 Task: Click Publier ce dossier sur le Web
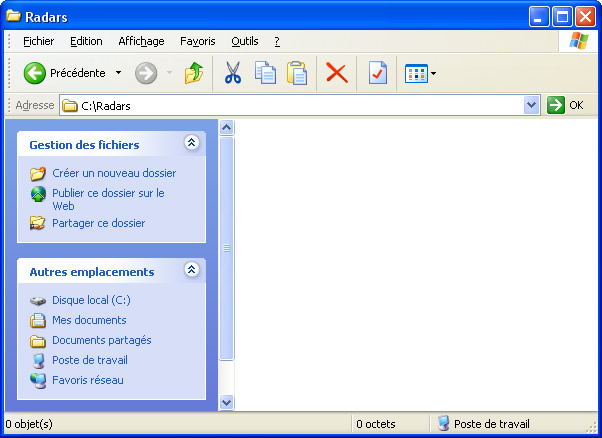point(108,199)
